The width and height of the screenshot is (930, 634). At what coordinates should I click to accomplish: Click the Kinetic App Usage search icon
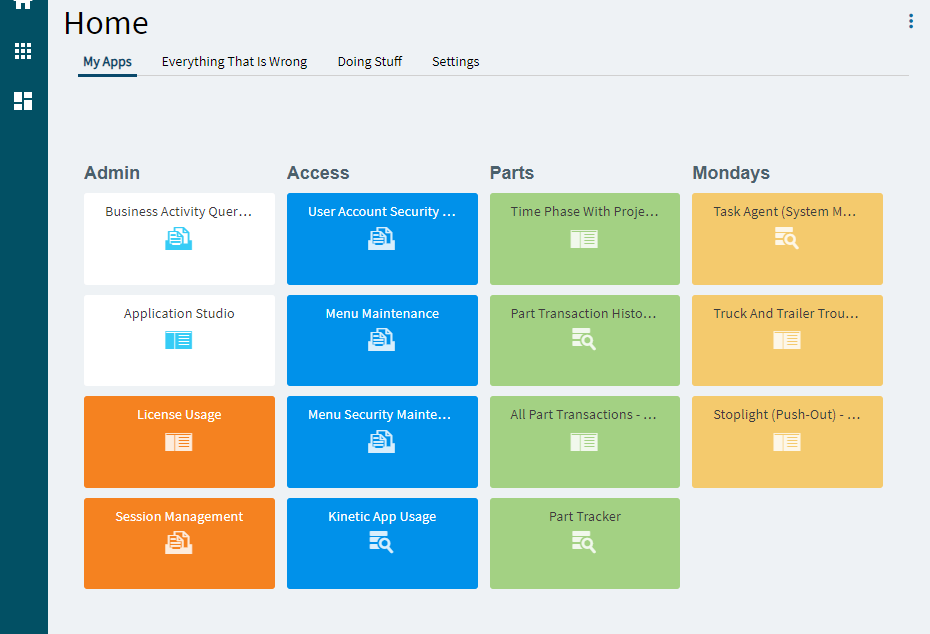(381, 542)
